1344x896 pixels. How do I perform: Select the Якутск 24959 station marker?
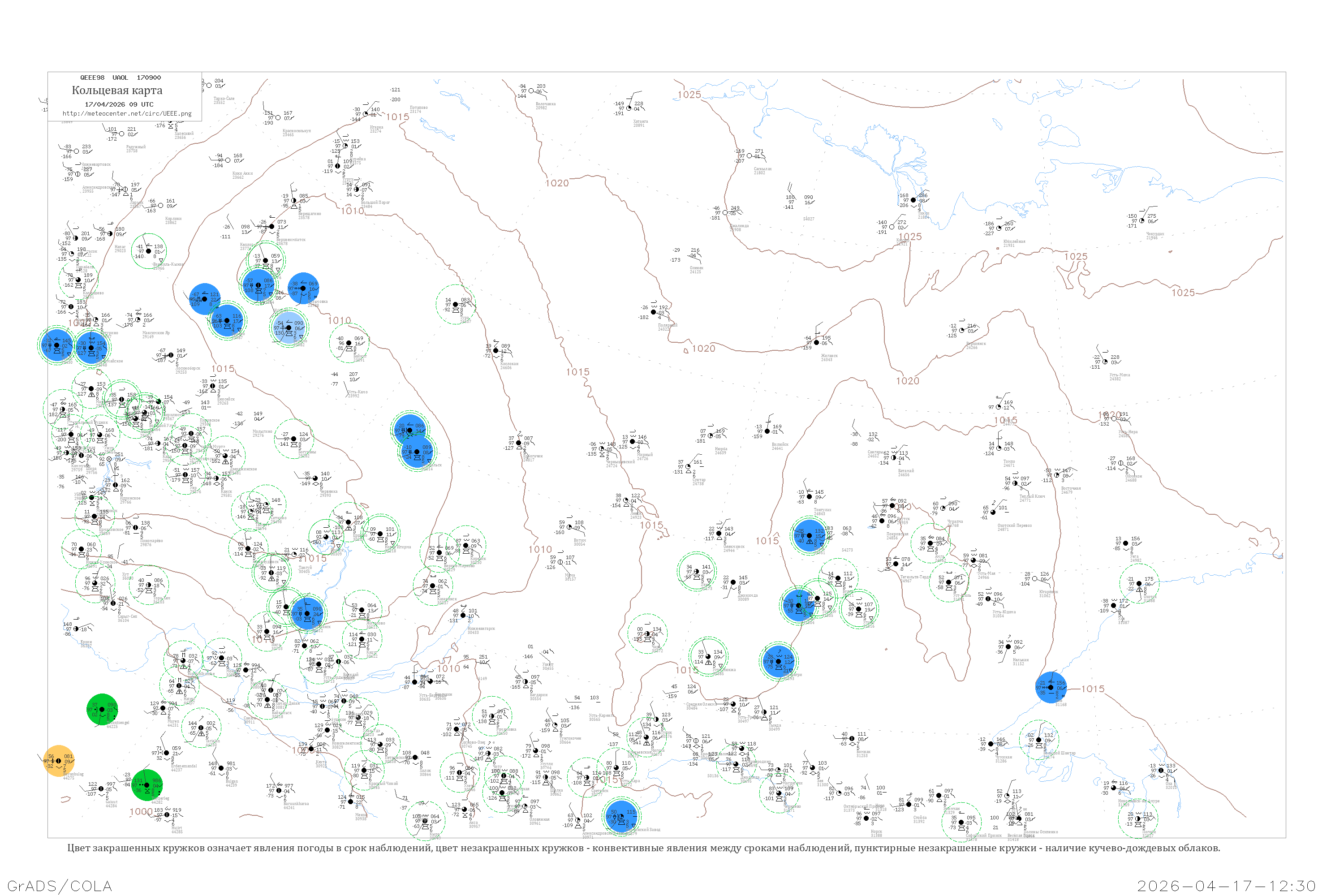(892, 506)
